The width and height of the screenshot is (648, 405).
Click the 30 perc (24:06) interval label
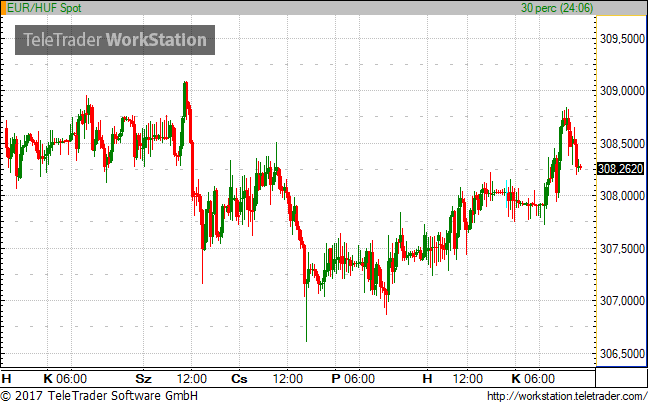pyautogui.click(x=557, y=8)
